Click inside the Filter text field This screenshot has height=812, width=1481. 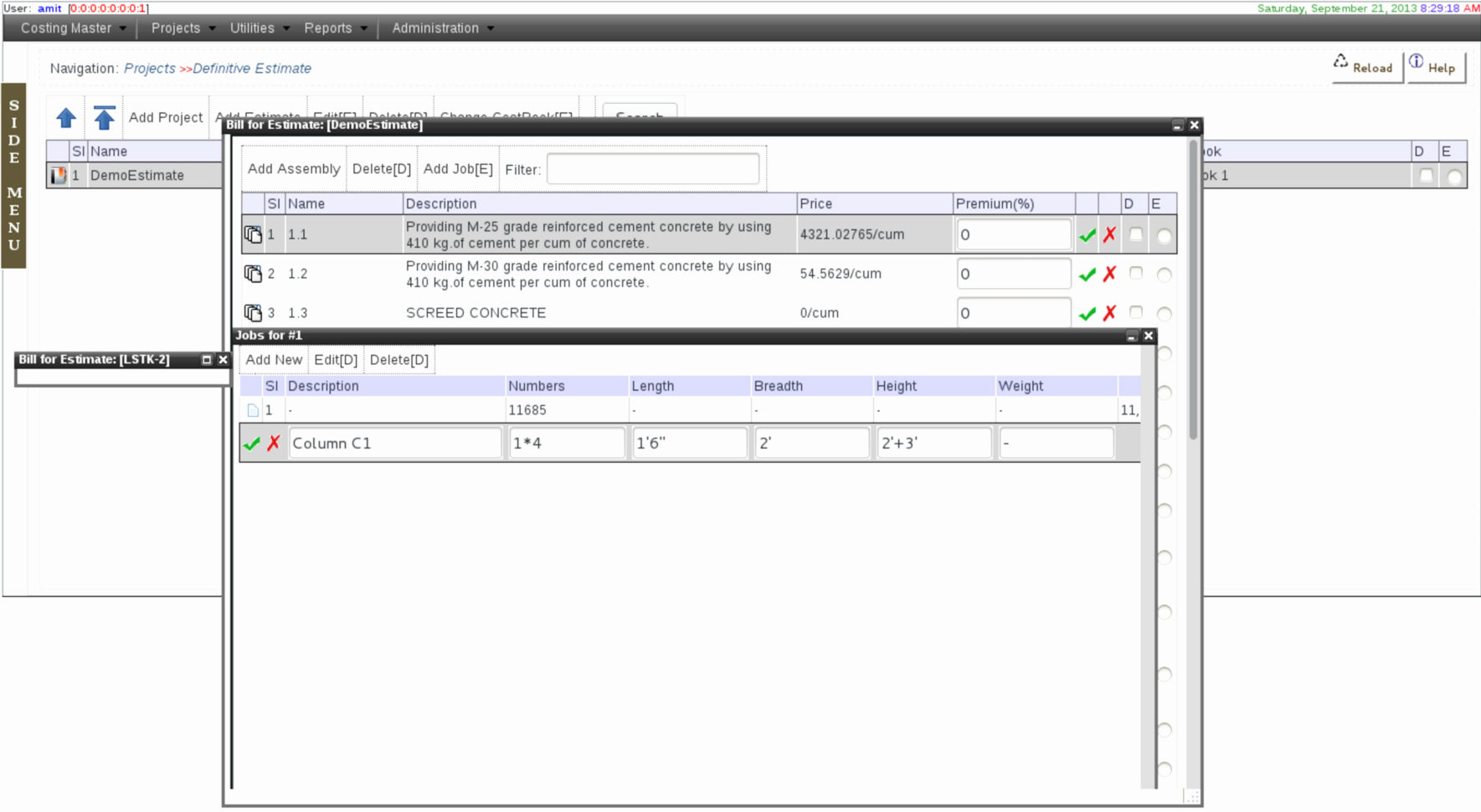point(652,169)
